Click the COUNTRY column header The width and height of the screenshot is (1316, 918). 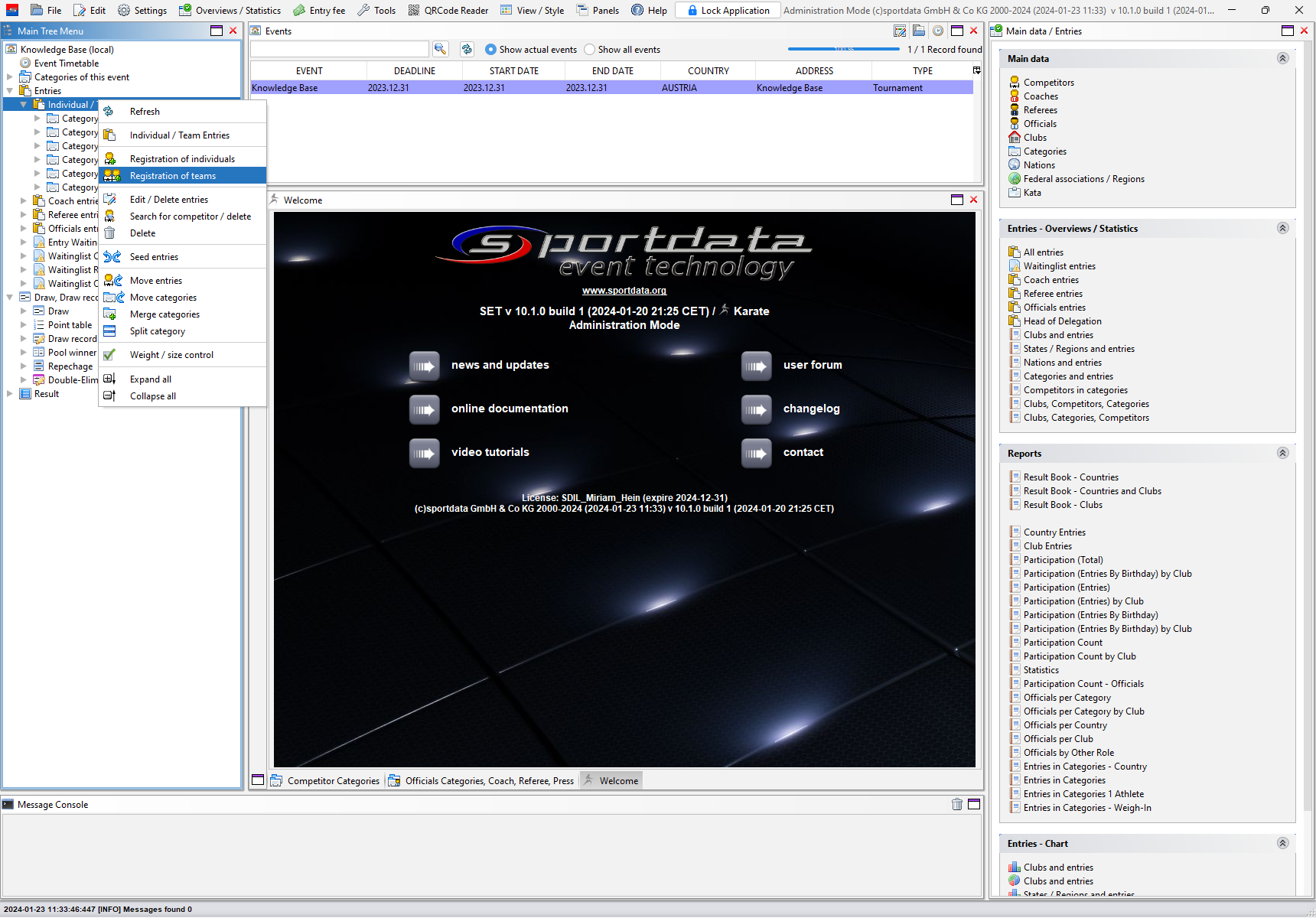[x=708, y=70]
